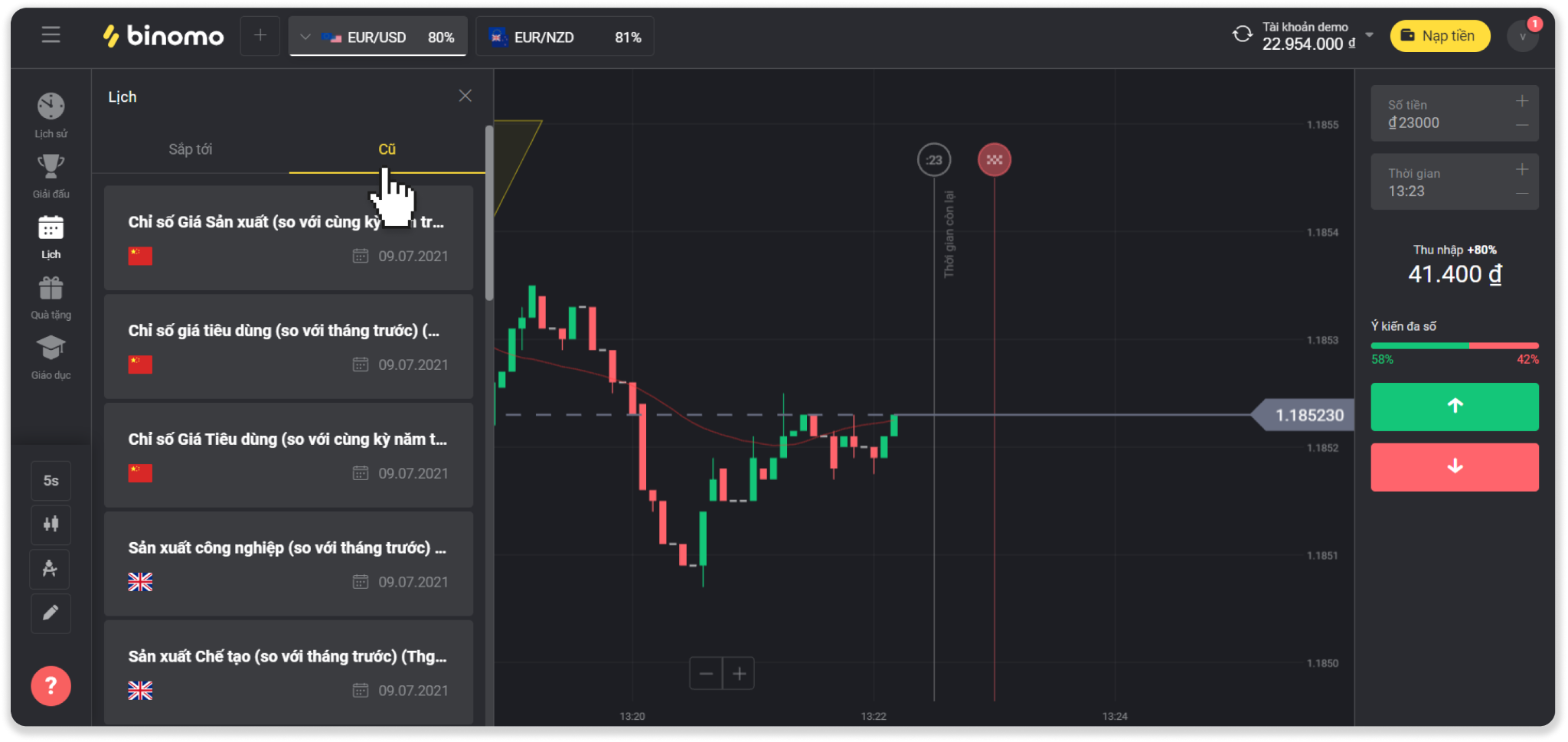Image resolution: width=1568 pixels, height=742 pixels.
Task: Select the pencil drawing tool
Action: (x=51, y=613)
